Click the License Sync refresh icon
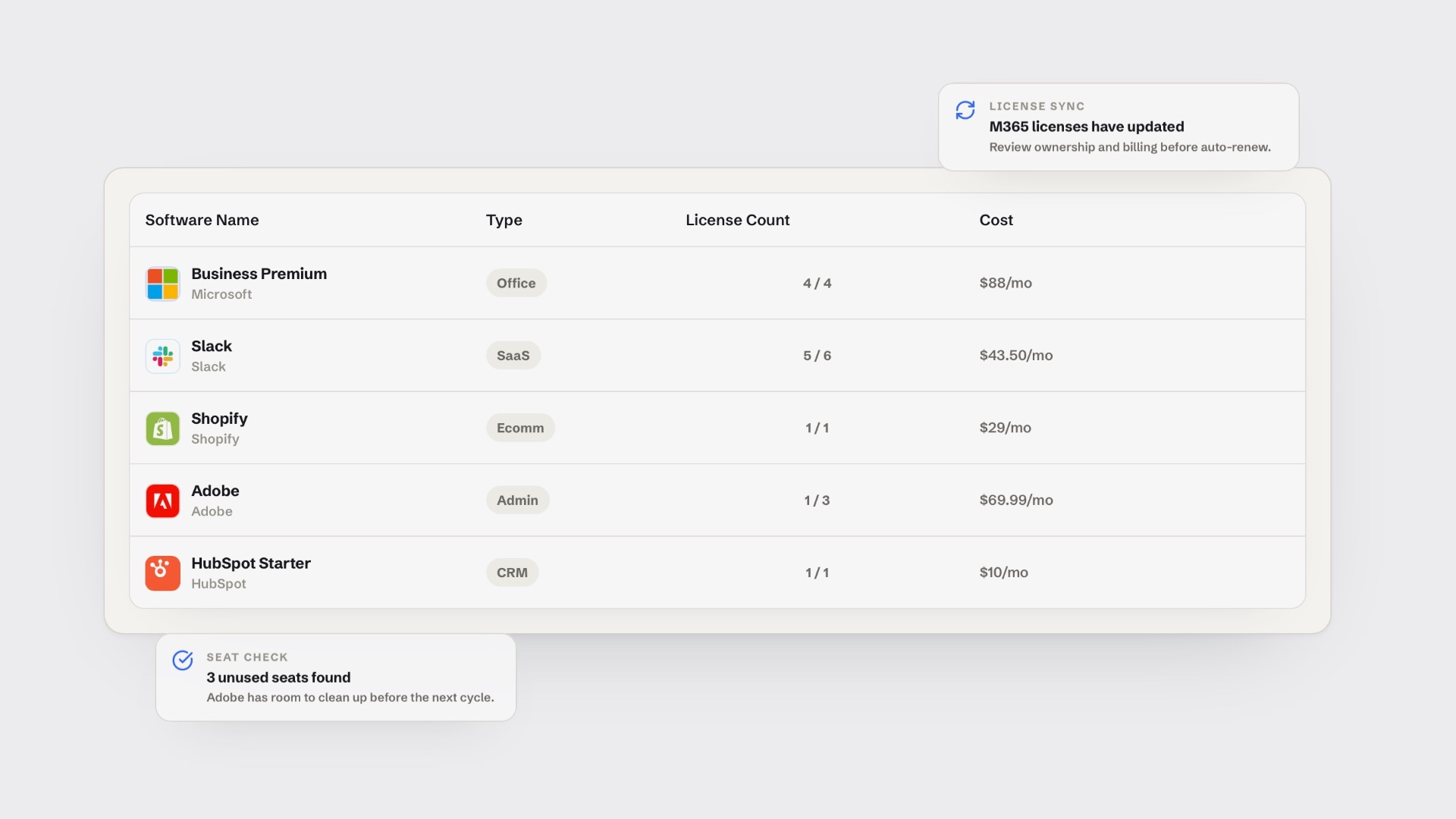Viewport: 1456px width, 819px height. tap(965, 110)
